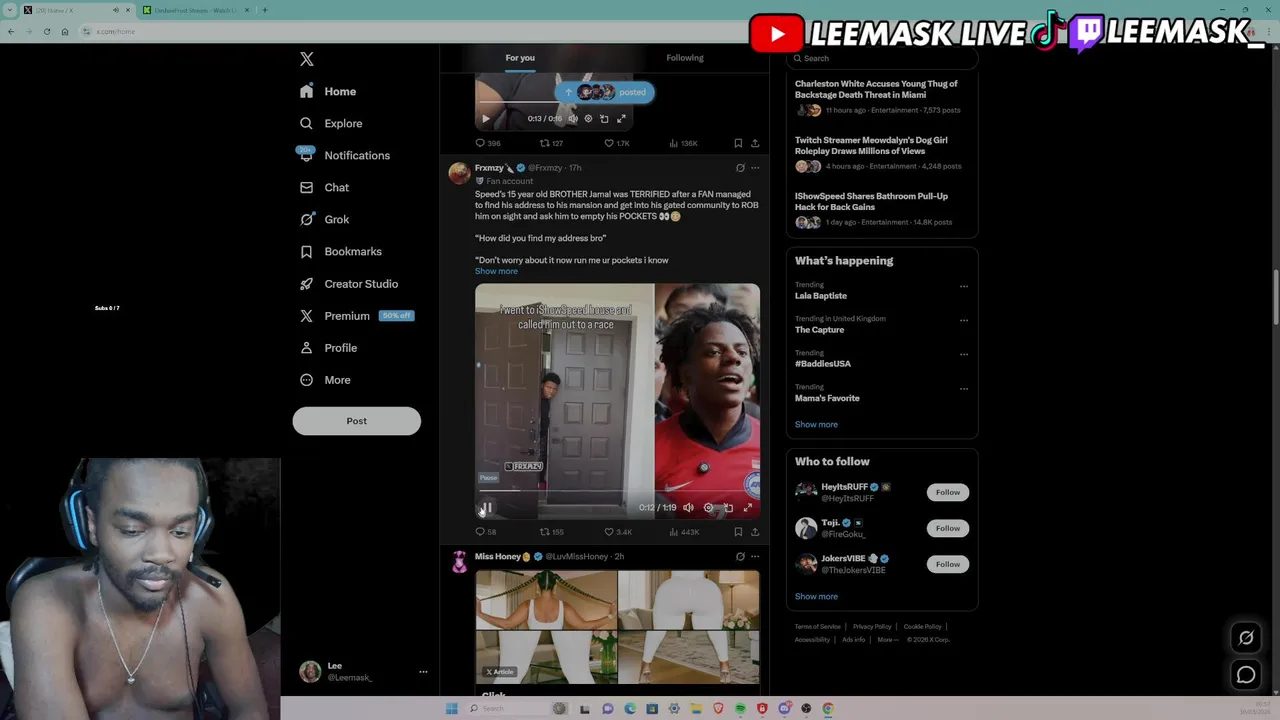
Task: Open Grok action on Frxmzy's post
Action: coord(740,168)
